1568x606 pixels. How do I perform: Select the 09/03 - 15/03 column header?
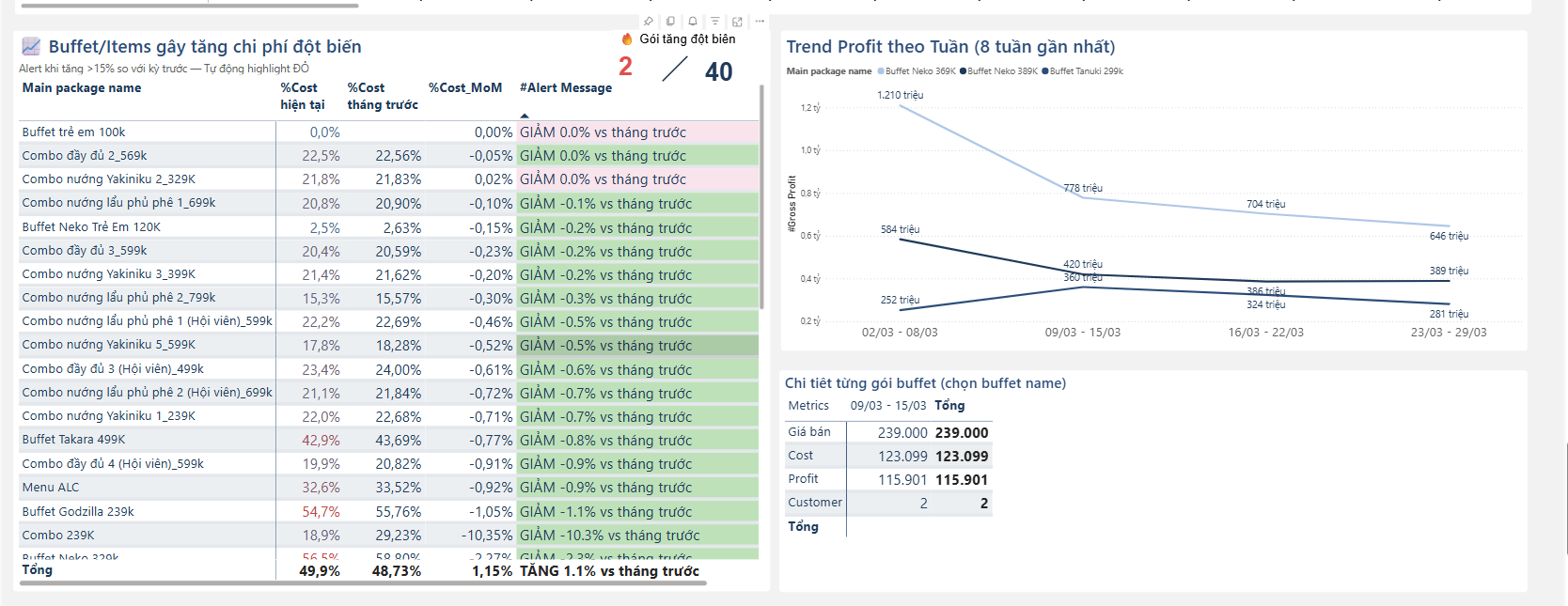pyautogui.click(x=887, y=406)
